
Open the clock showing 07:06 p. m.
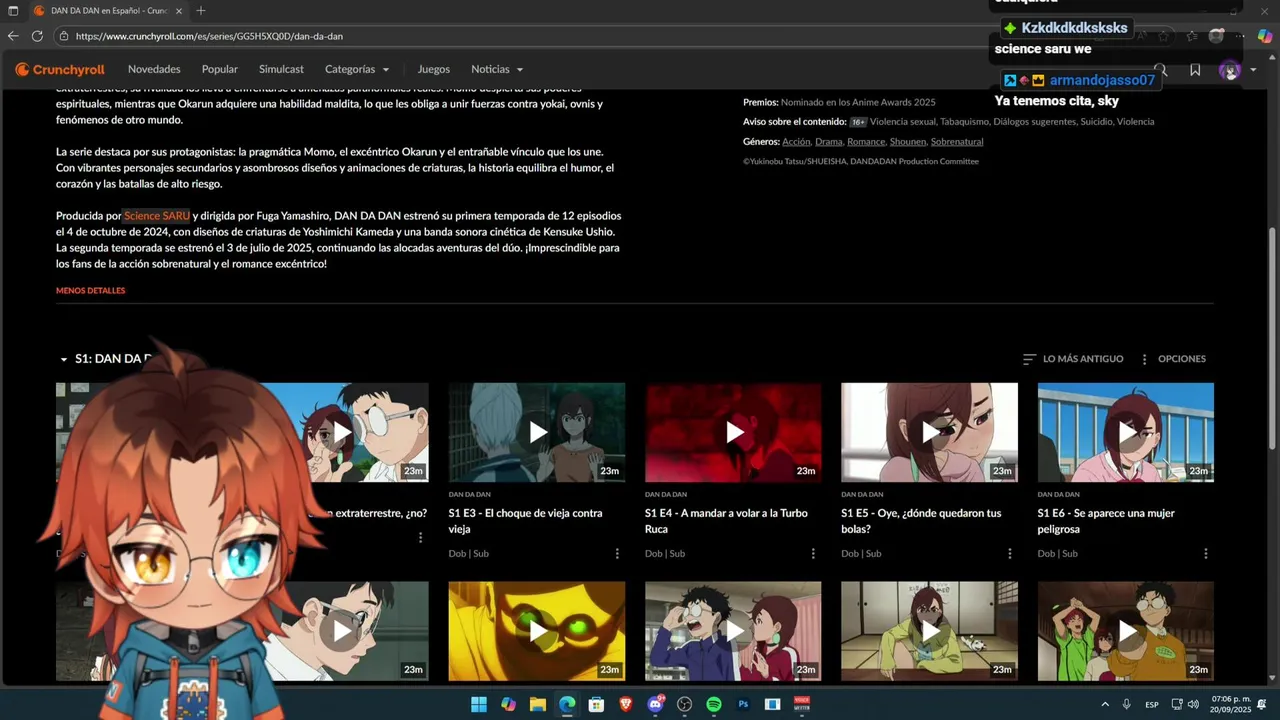(1231, 704)
